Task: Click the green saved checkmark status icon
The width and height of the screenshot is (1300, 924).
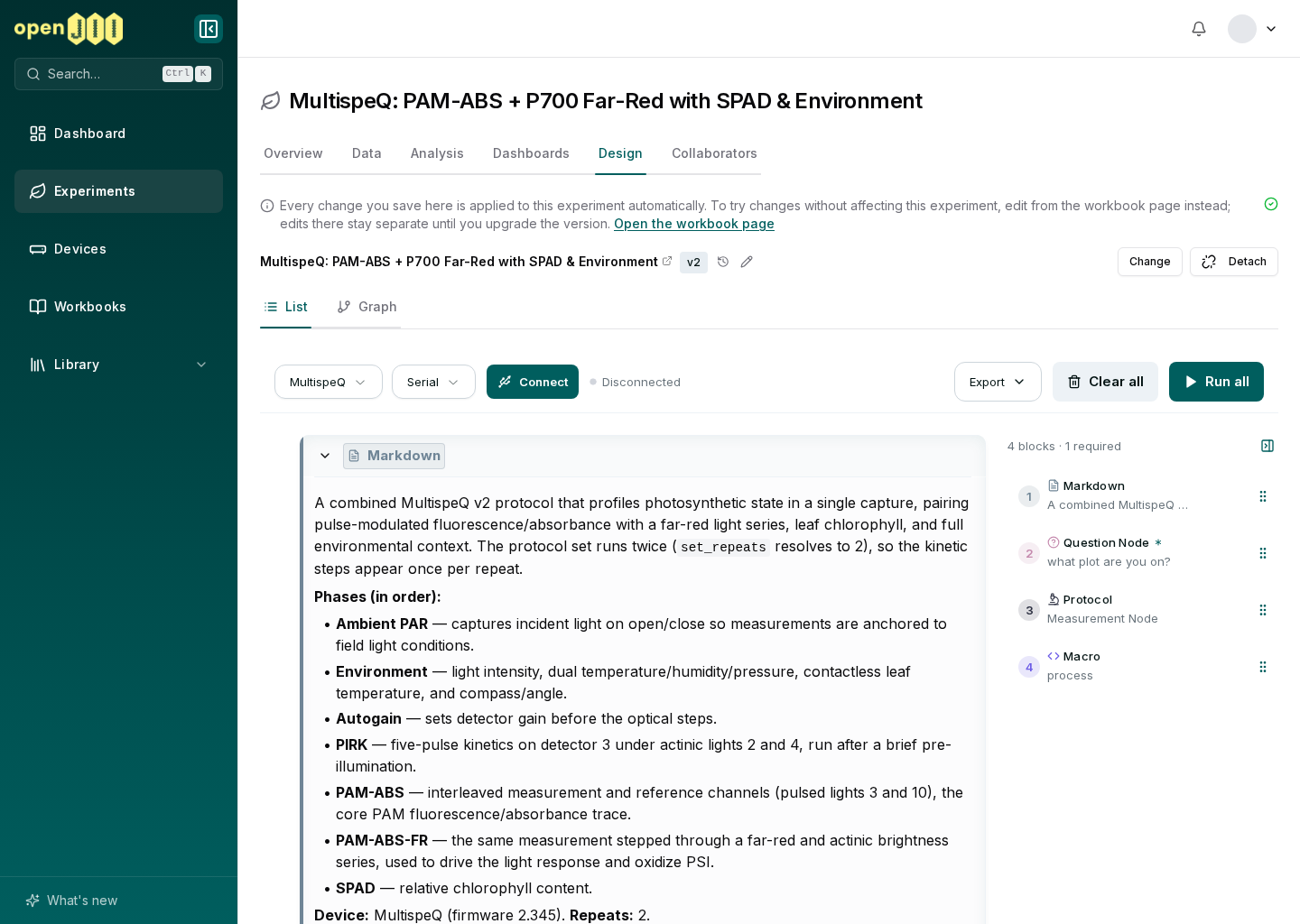Action: coord(1271,204)
